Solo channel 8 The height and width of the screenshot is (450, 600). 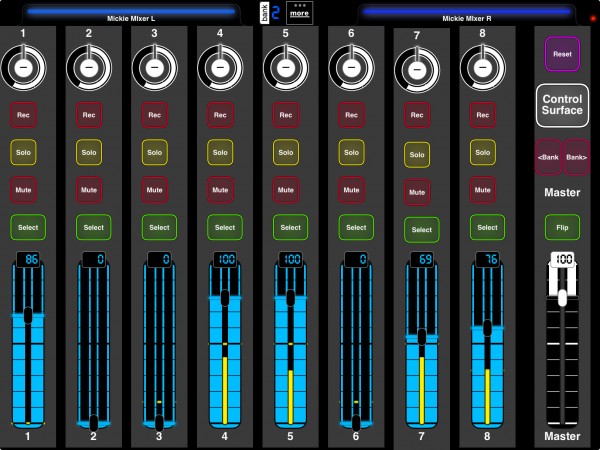pyautogui.click(x=483, y=152)
